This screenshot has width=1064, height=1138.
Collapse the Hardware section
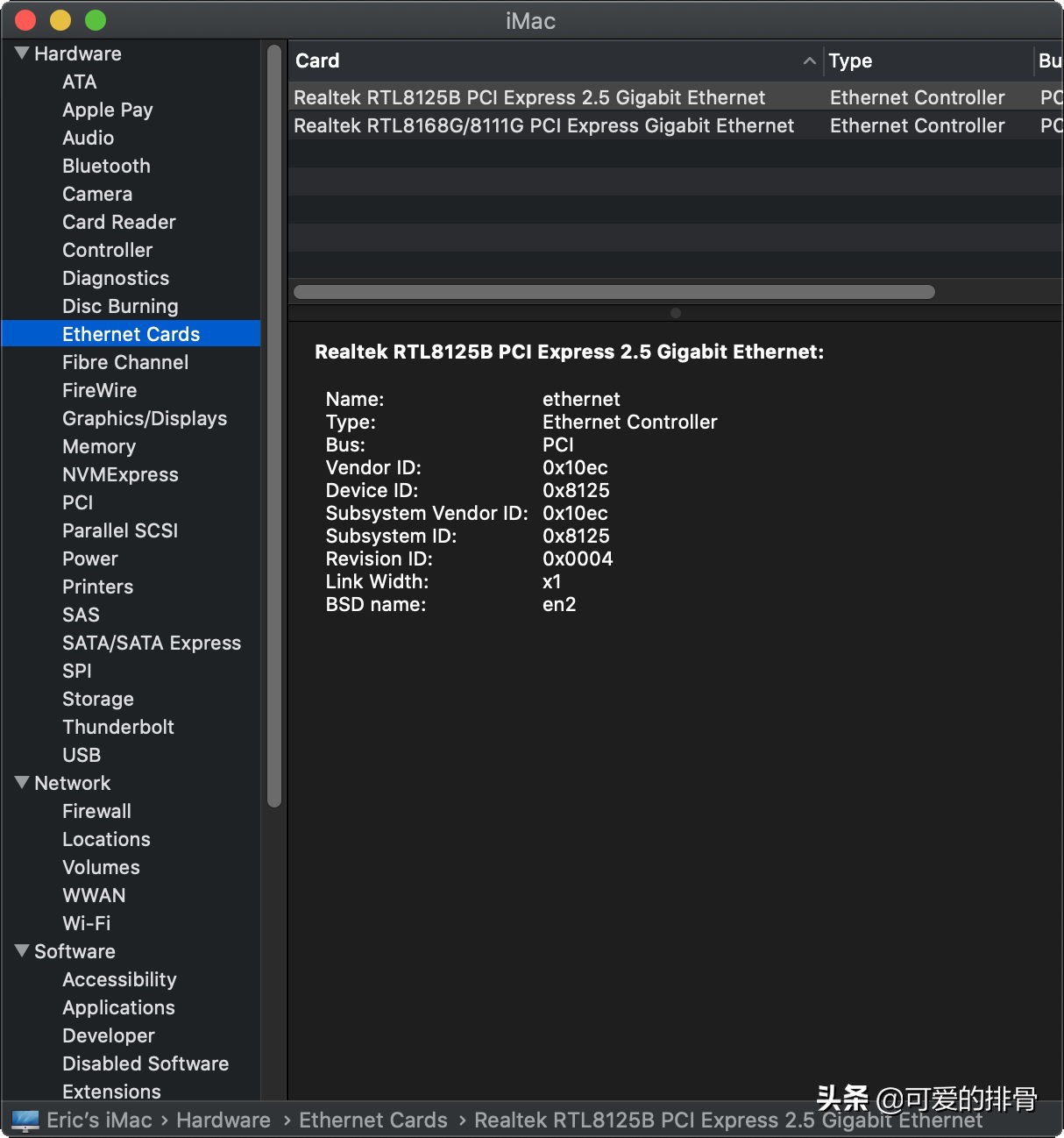pyautogui.click(x=22, y=53)
